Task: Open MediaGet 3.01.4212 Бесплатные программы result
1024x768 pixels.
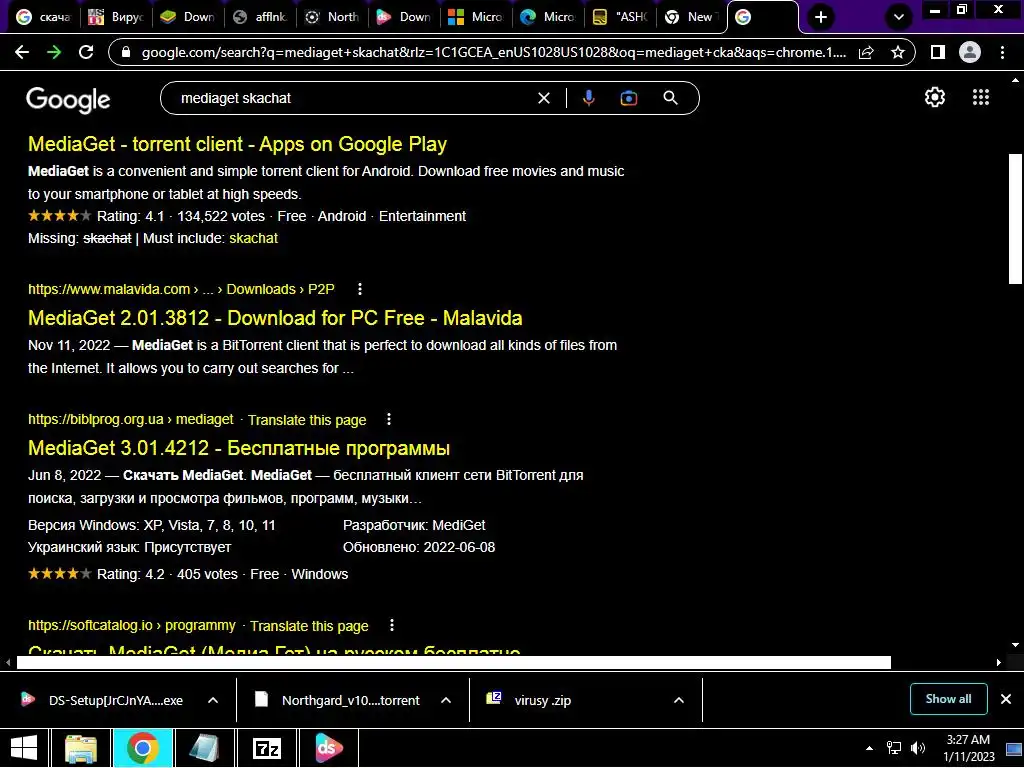Action: (x=239, y=449)
